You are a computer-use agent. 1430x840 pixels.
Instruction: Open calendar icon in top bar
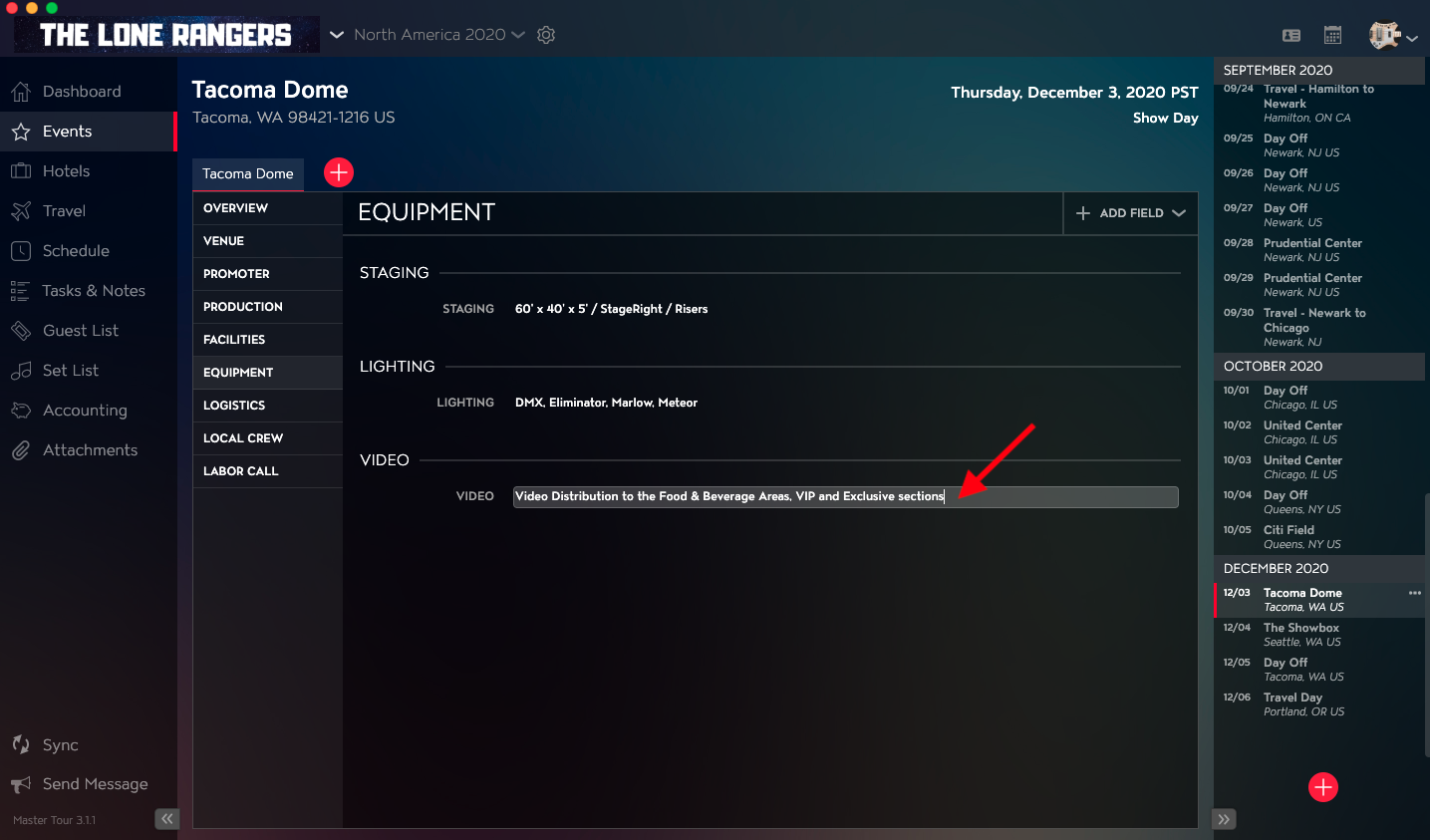[1332, 35]
